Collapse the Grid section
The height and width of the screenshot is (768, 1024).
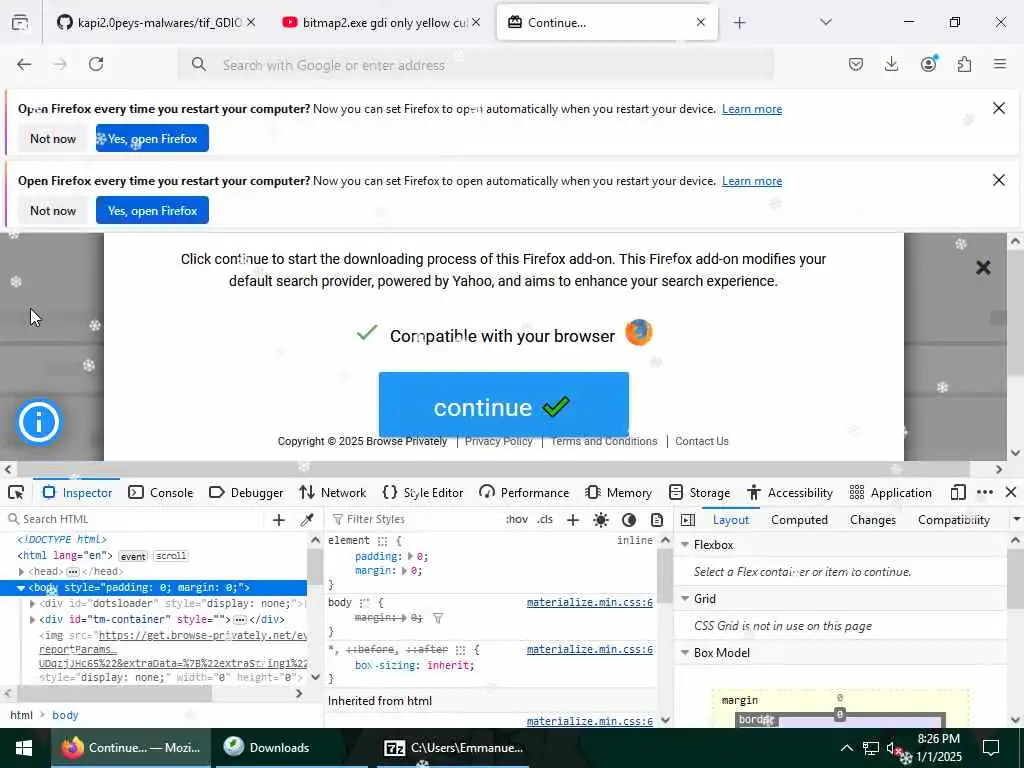pyautogui.click(x=685, y=599)
